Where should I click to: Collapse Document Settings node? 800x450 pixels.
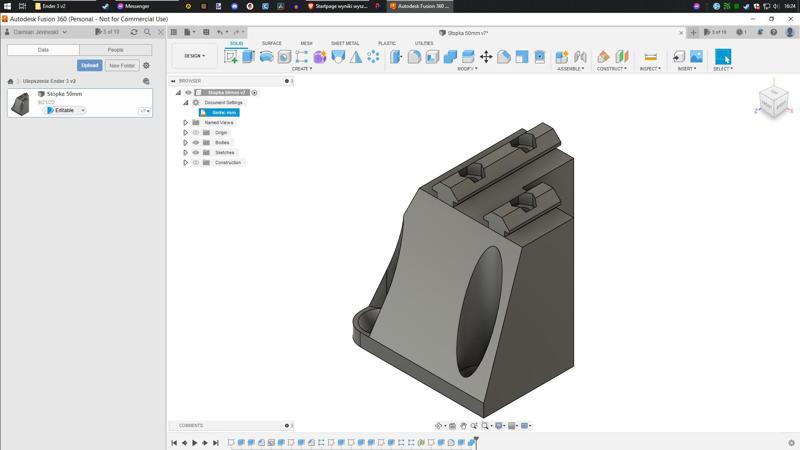[x=186, y=103]
